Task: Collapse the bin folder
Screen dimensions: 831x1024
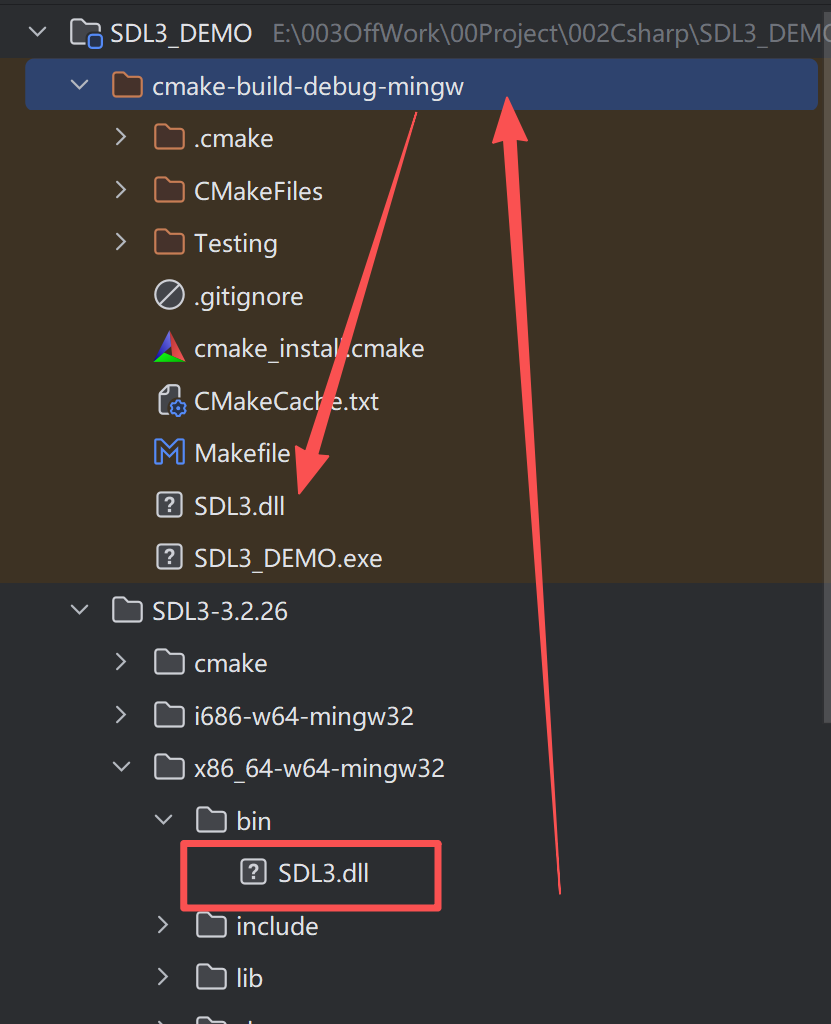Action: [163, 820]
